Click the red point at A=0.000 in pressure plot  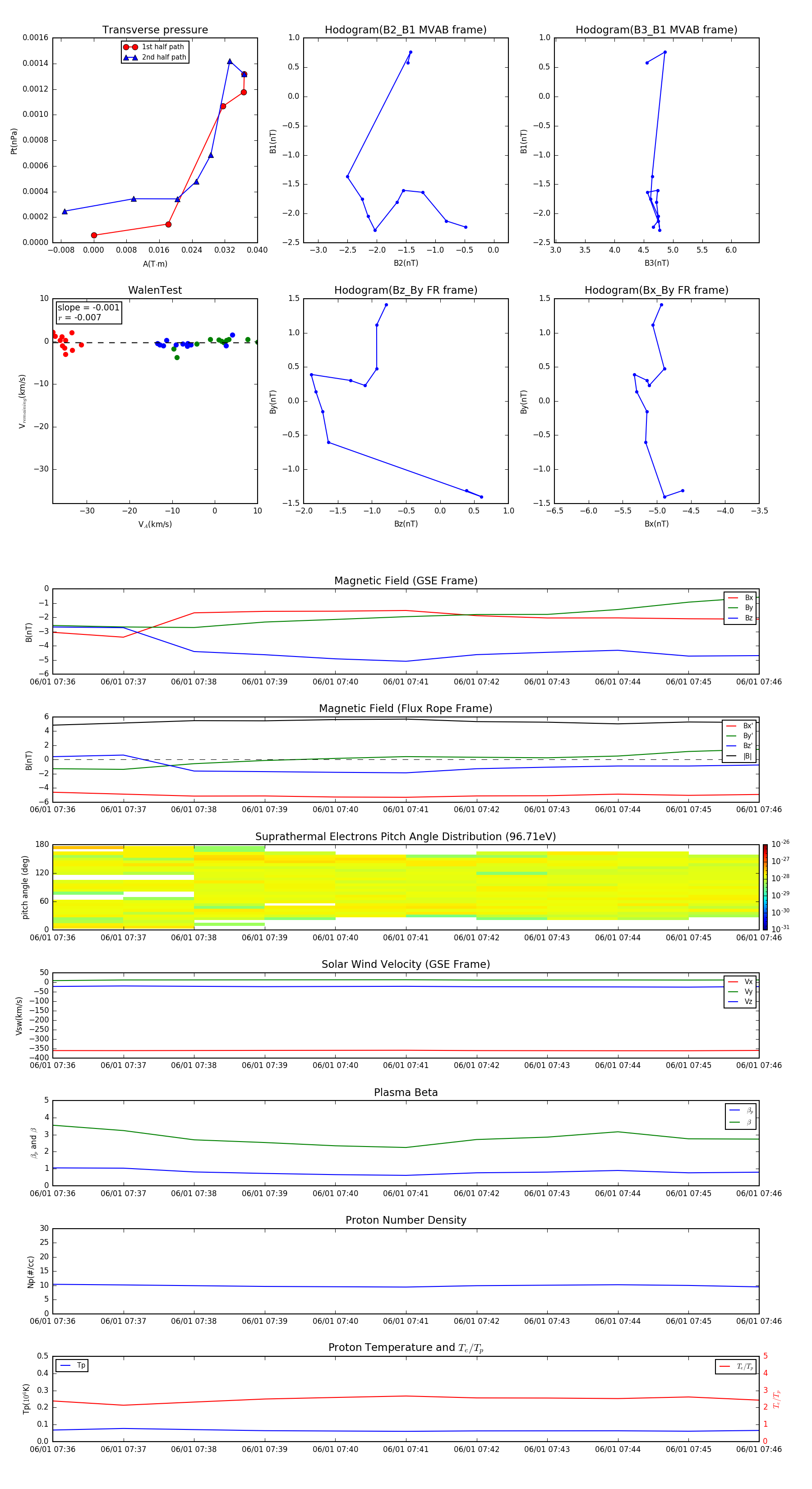(x=94, y=235)
